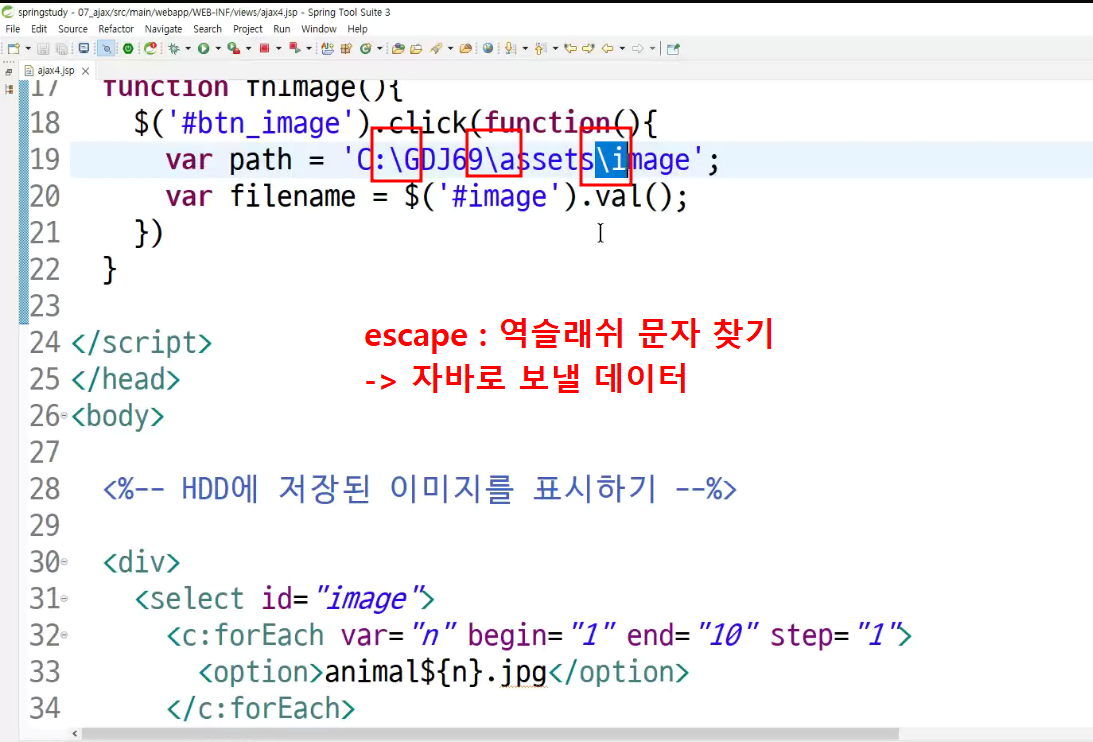Viewport: 1093px width, 742px height.
Task: Collapse the body tag fold on line 26
Action: [x=64, y=415]
